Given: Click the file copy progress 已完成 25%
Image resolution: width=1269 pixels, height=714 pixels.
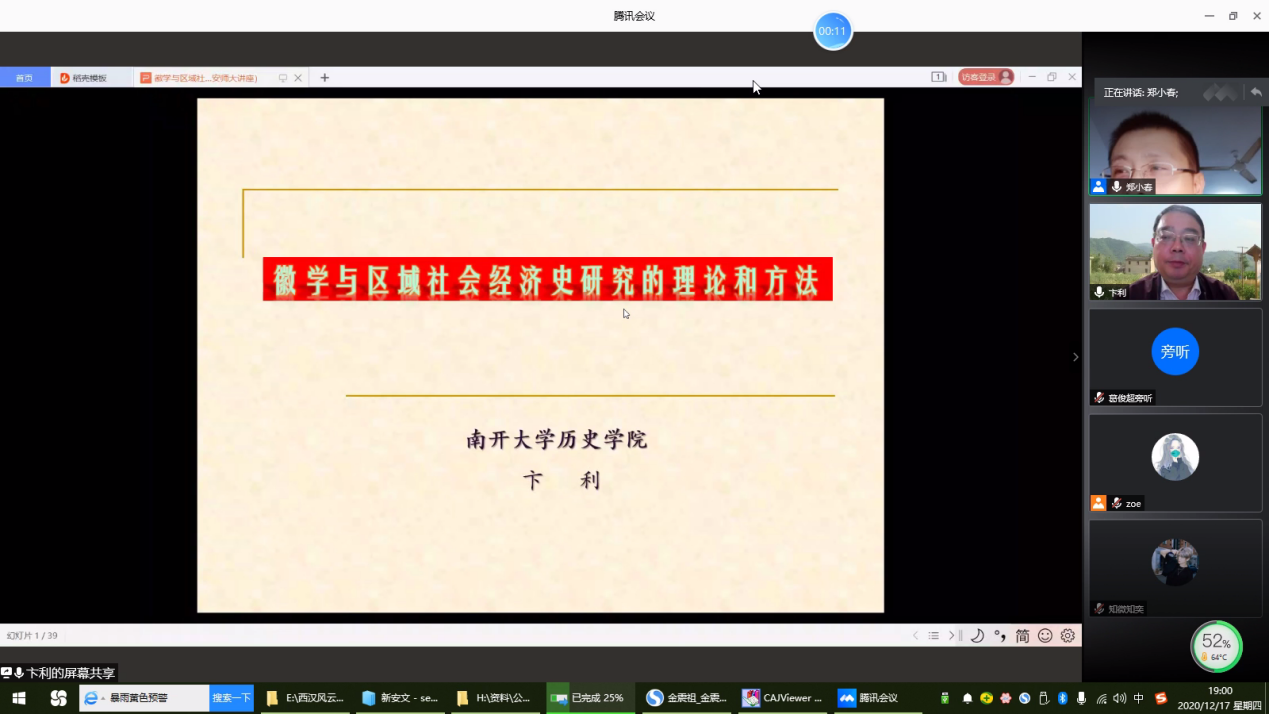Looking at the screenshot, I should point(590,698).
